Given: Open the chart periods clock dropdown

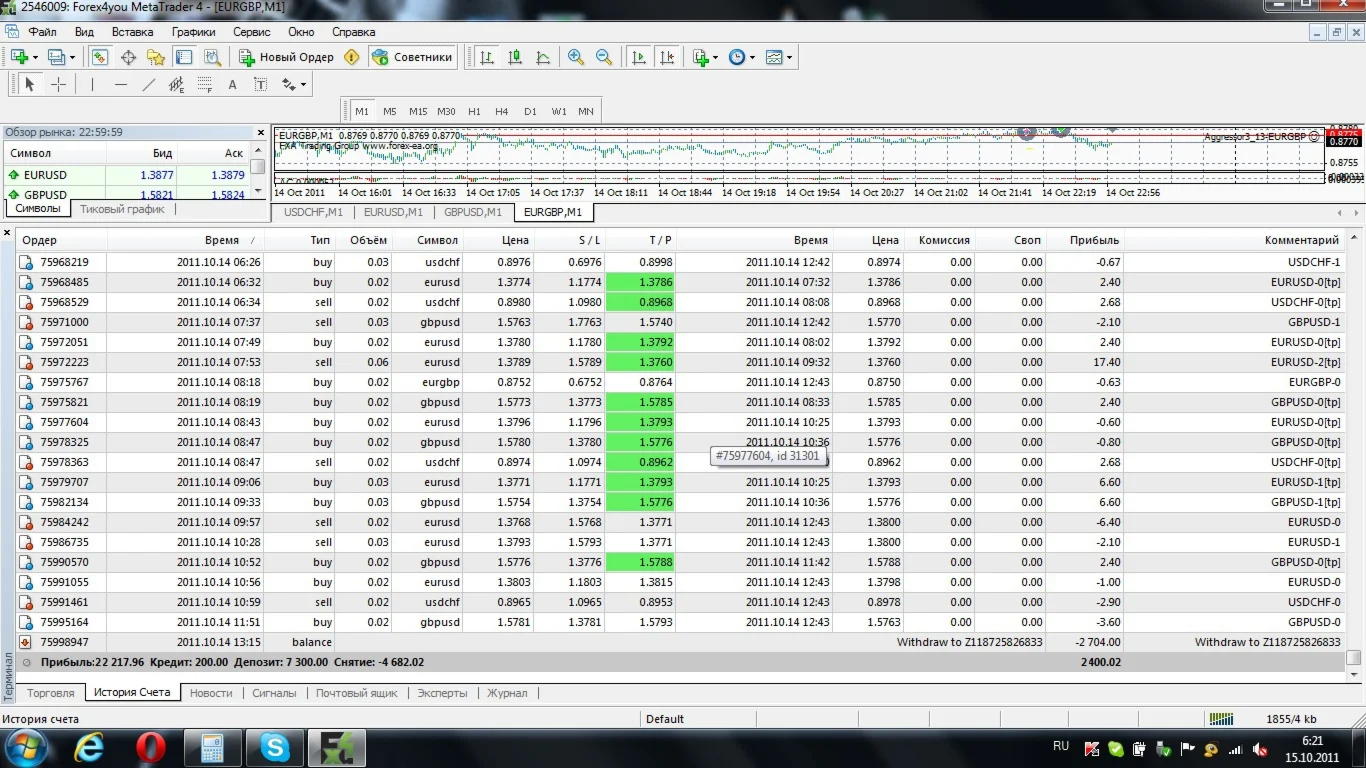Looking at the screenshot, I should tap(752, 57).
